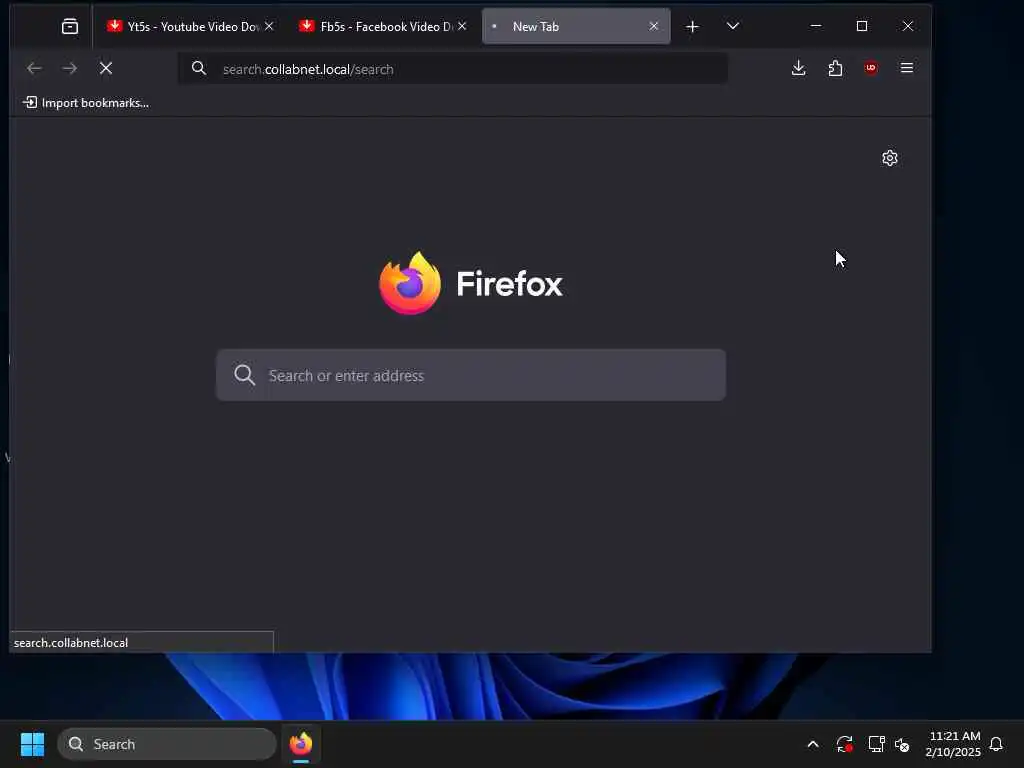Click the Firefox icon in the taskbar

(x=301, y=744)
